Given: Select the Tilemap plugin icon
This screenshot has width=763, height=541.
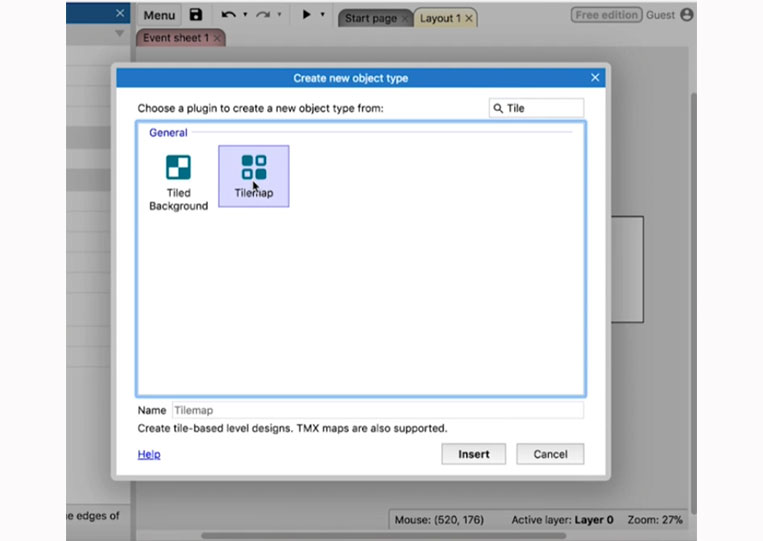Looking at the screenshot, I should 254,167.
